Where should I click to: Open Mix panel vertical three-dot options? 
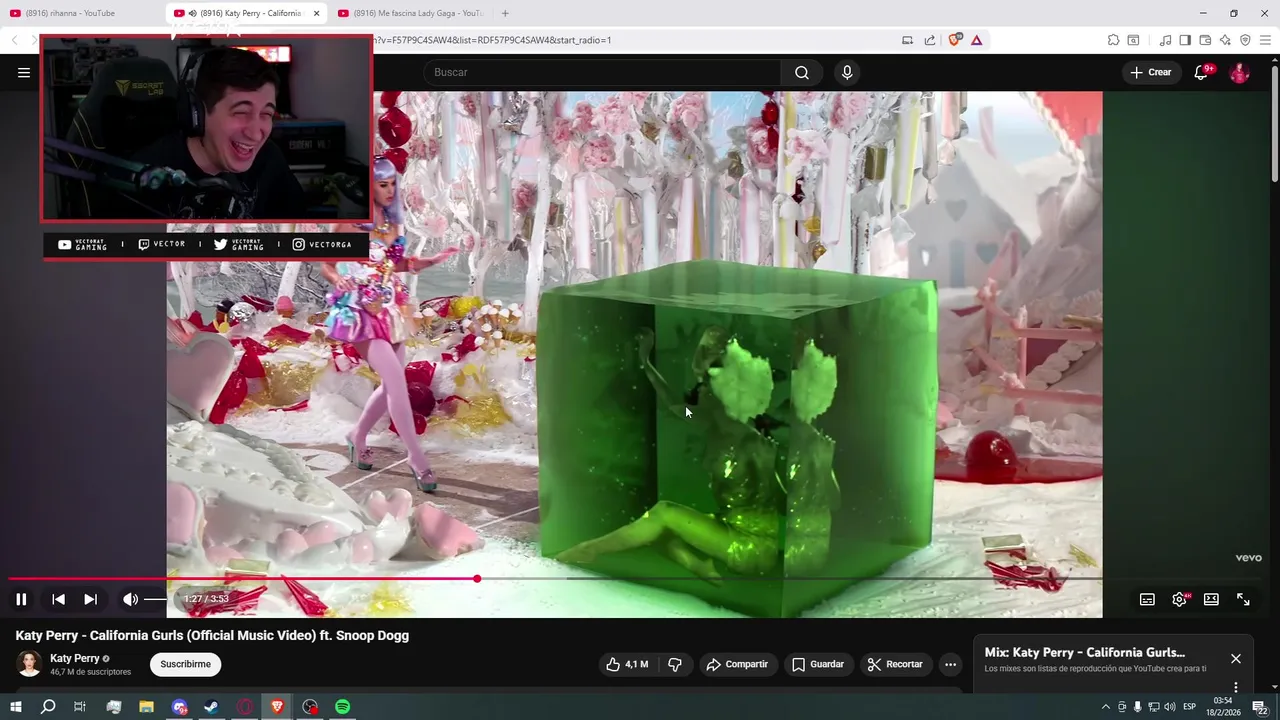[x=1236, y=687]
